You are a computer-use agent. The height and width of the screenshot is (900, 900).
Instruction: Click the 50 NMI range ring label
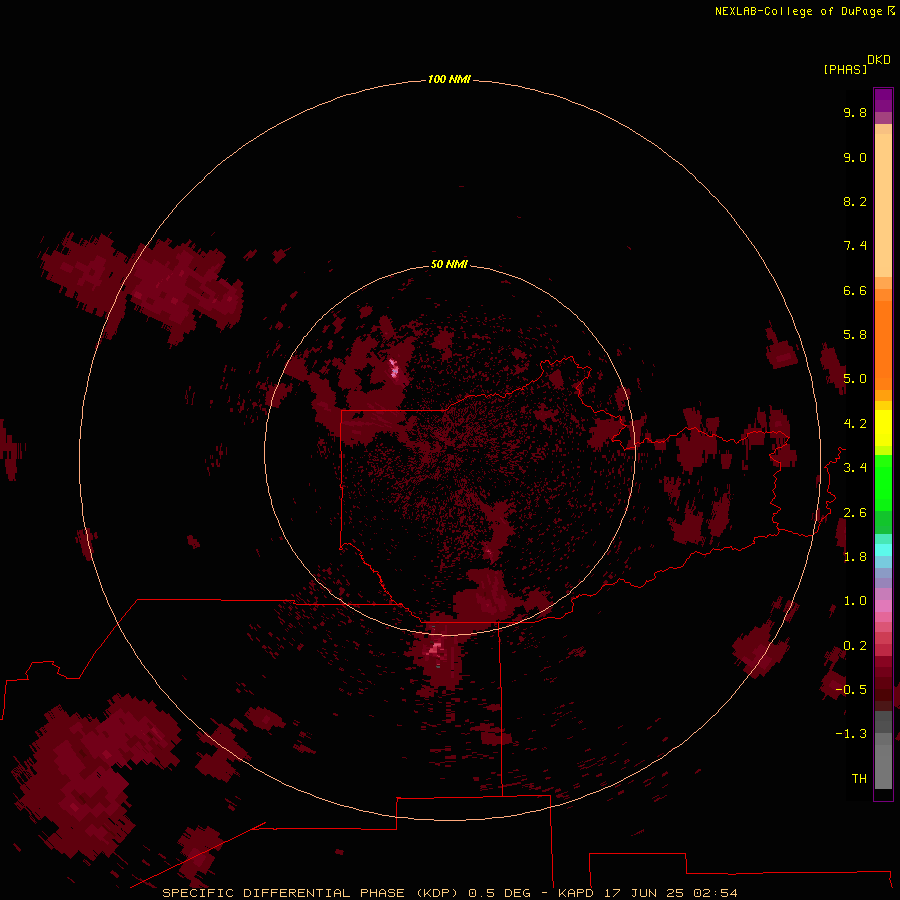449,264
